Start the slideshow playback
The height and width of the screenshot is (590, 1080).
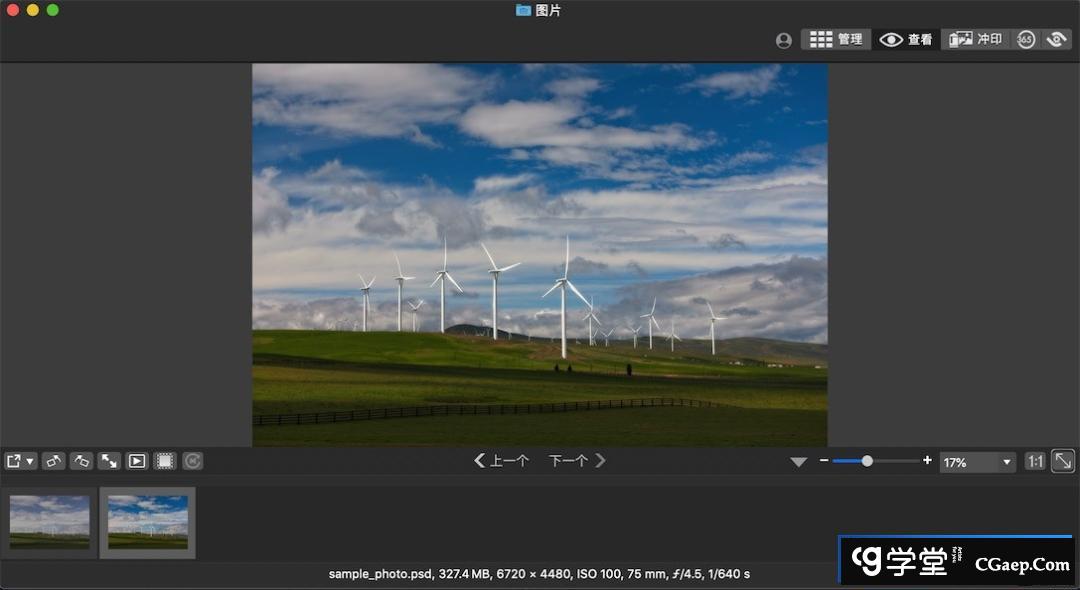(137, 461)
